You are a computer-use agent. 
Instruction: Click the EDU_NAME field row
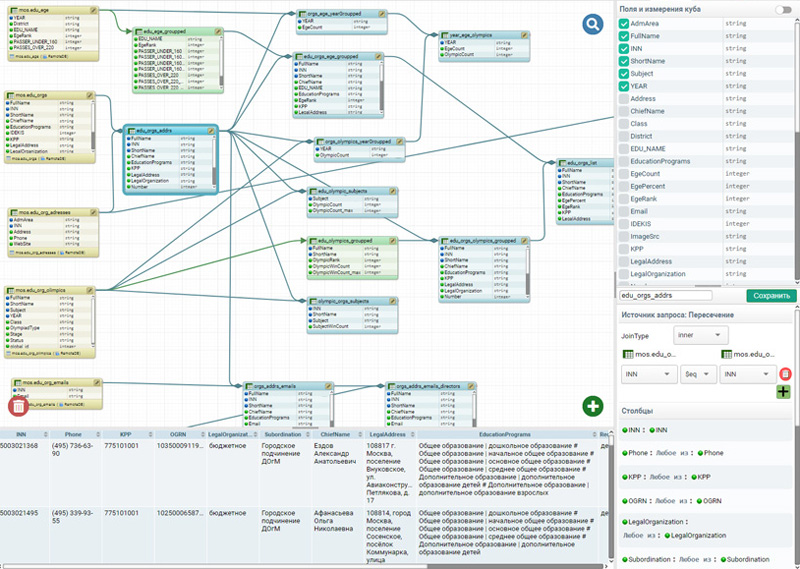pos(707,149)
